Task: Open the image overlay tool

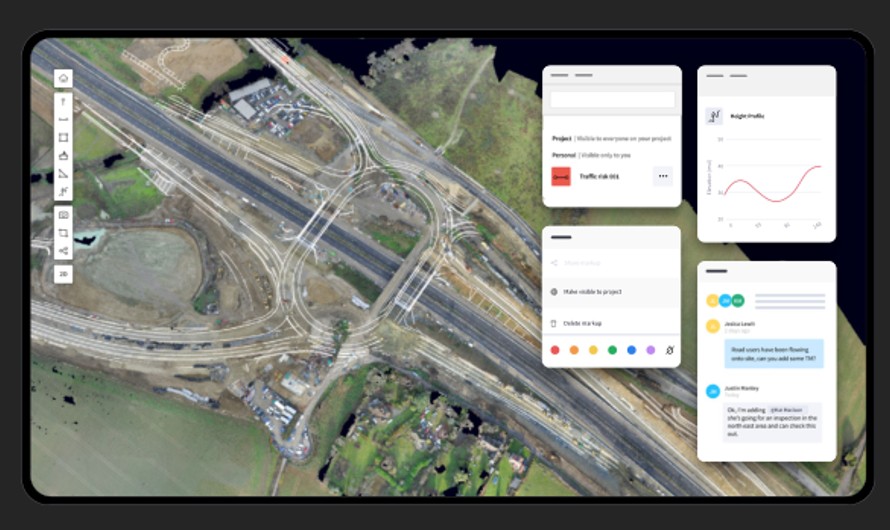Action: coord(63,215)
